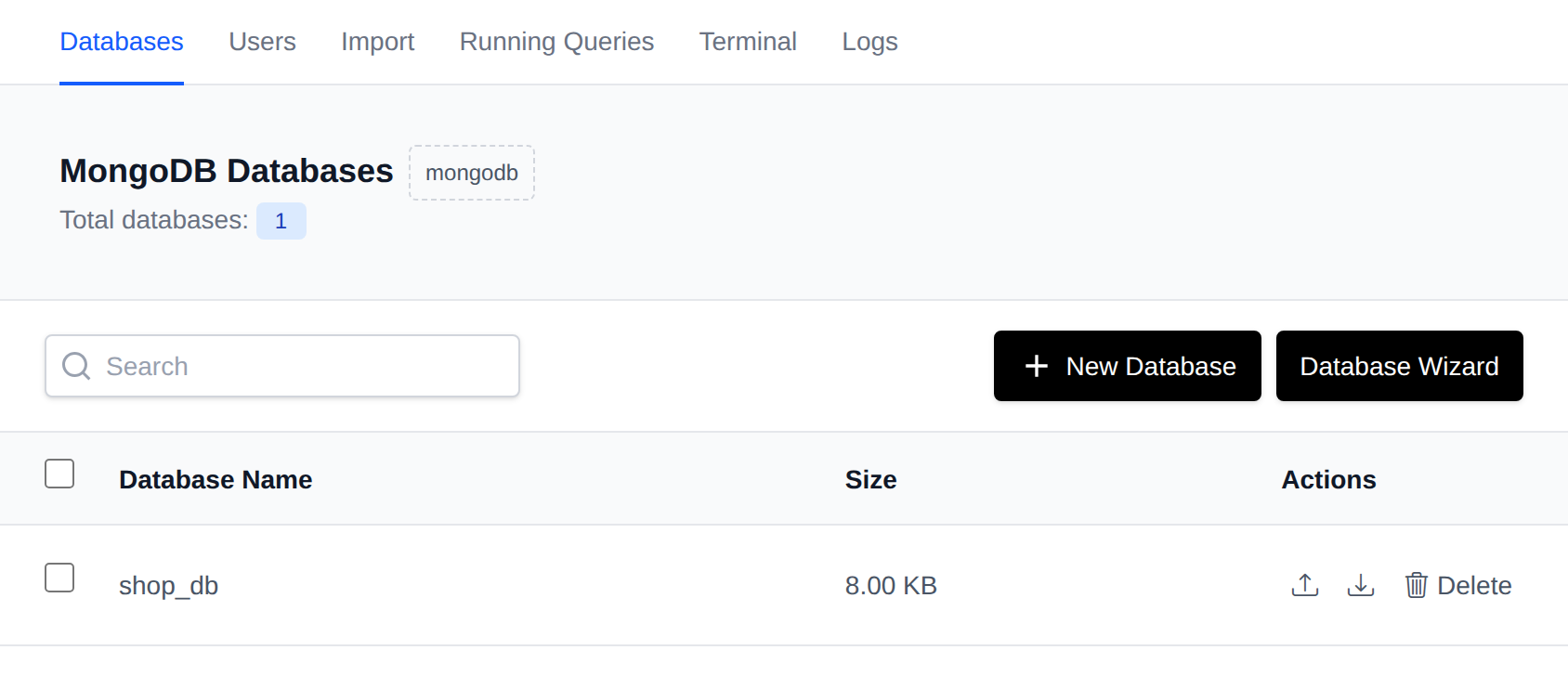Switch to the Terminal tab
This screenshot has height=689, width=1568.
pyautogui.click(x=748, y=42)
